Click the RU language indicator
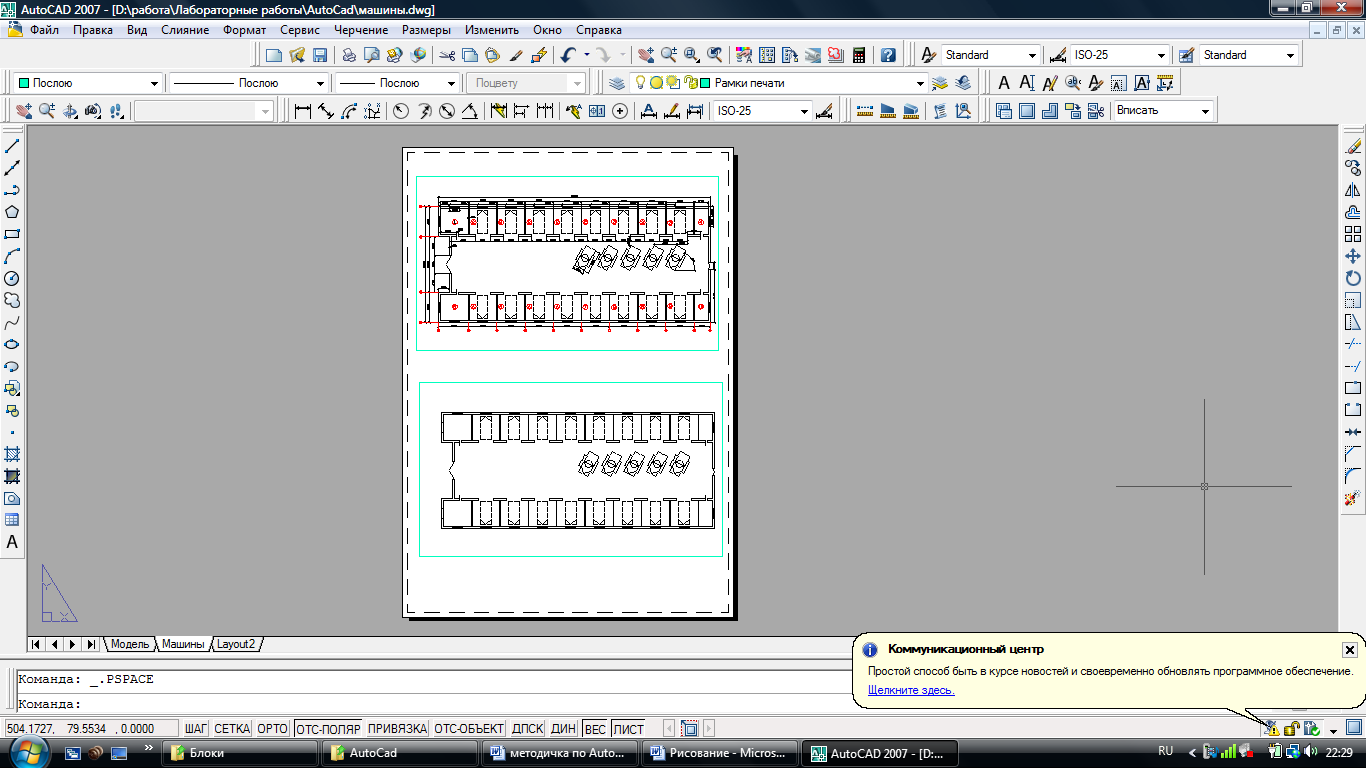The image size is (1366, 768). [x=1165, y=751]
